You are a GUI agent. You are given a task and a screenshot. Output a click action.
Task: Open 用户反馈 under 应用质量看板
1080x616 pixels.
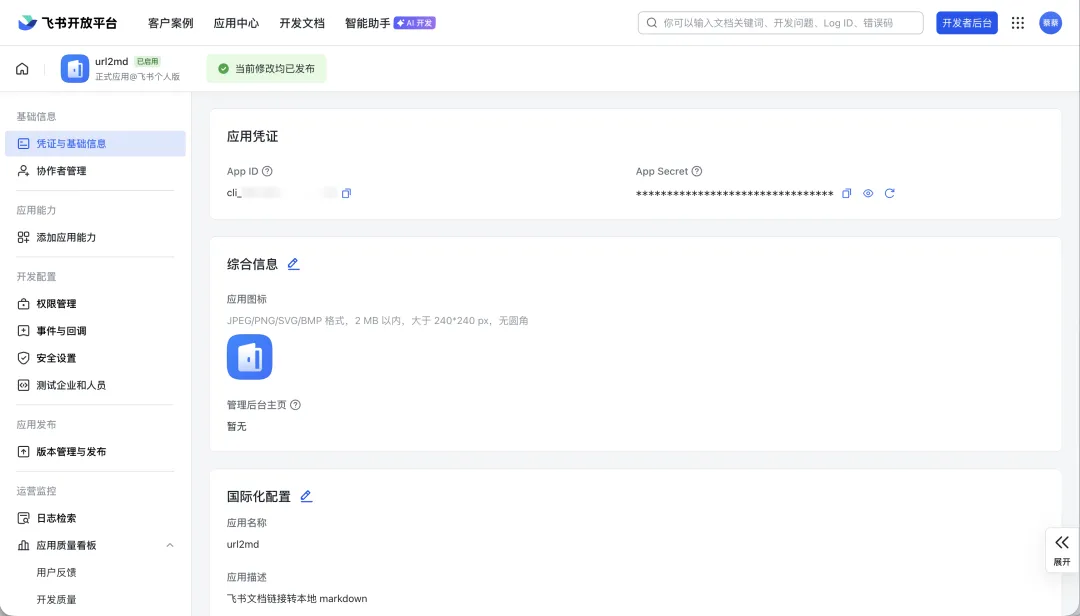pos(58,571)
